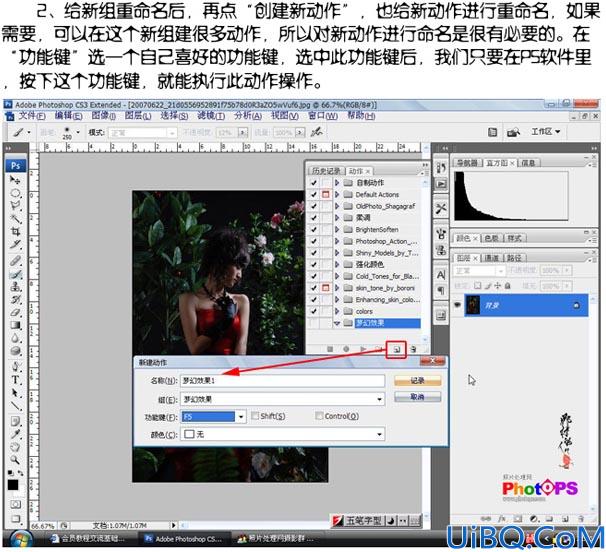
Task: Open the 功能键 function key dropdown
Action: [241, 417]
